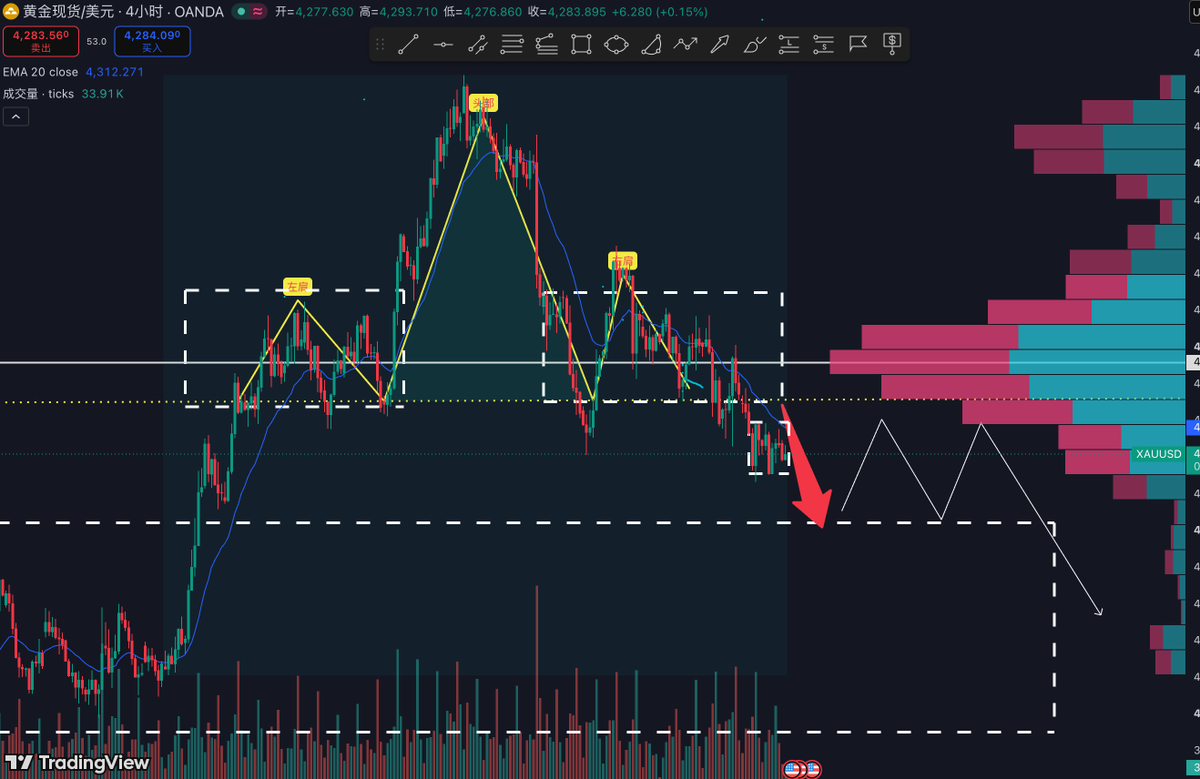The image size is (1200, 779).
Task: Select the 头部 chart label
Action: tap(483, 102)
